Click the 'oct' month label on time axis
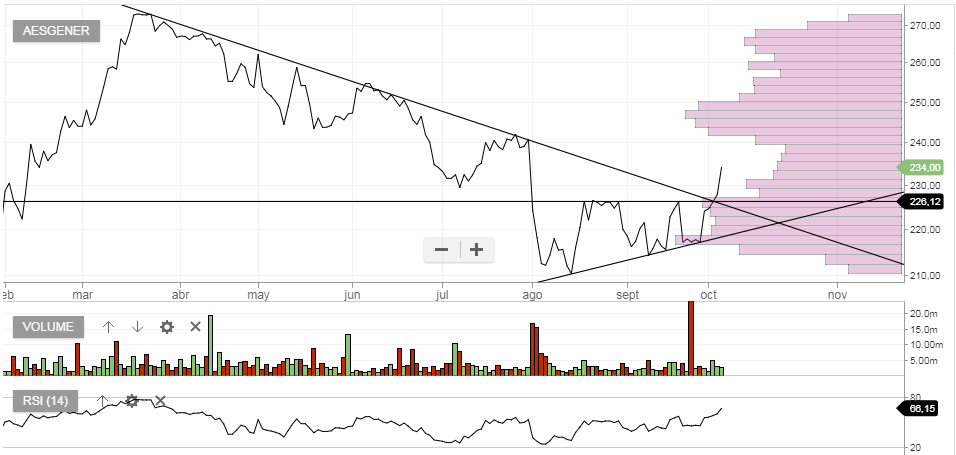This screenshot has height=455, width=956. [x=708, y=295]
